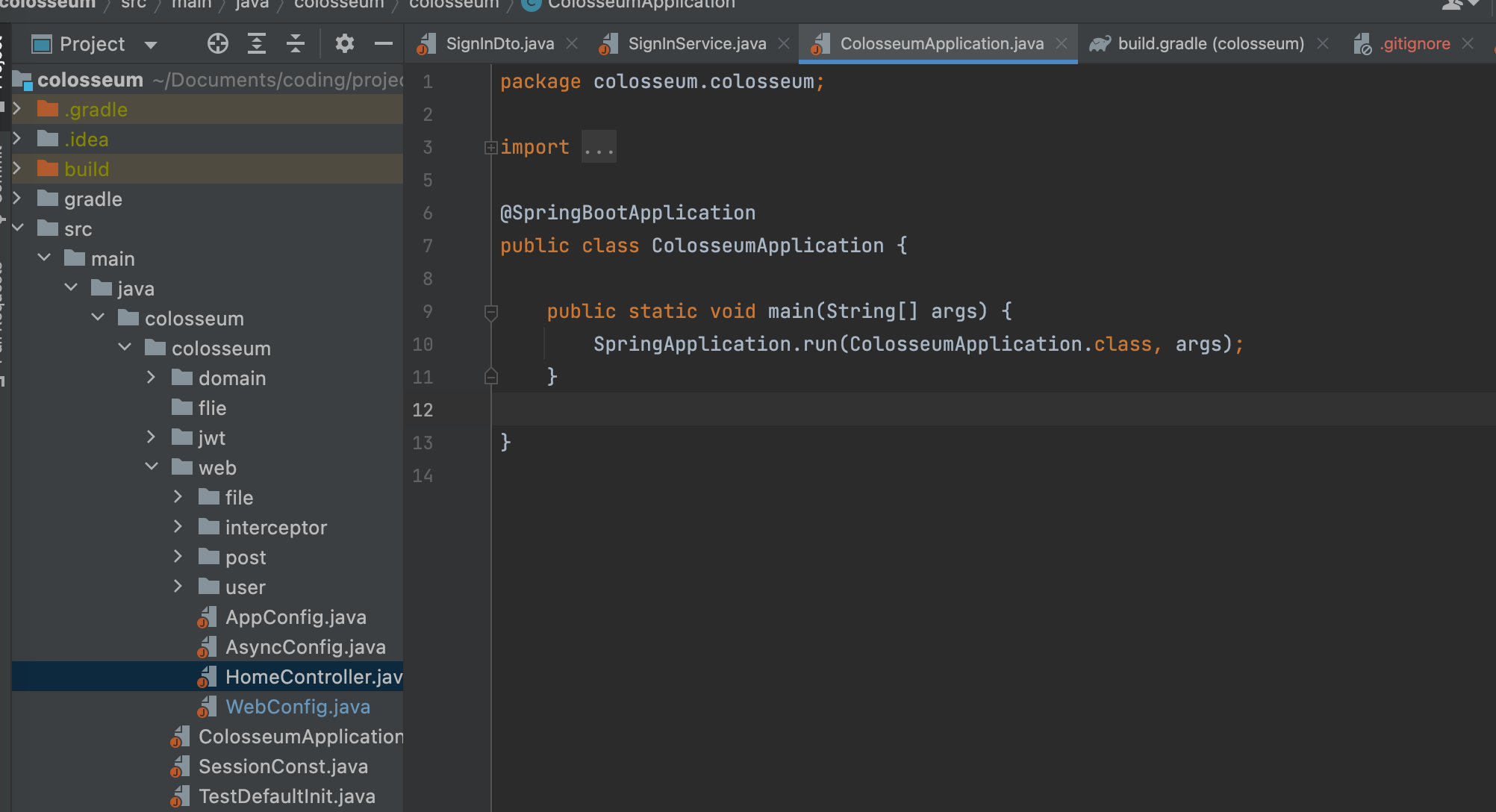
Task: Click the main method name in code
Action: [x=791, y=311]
